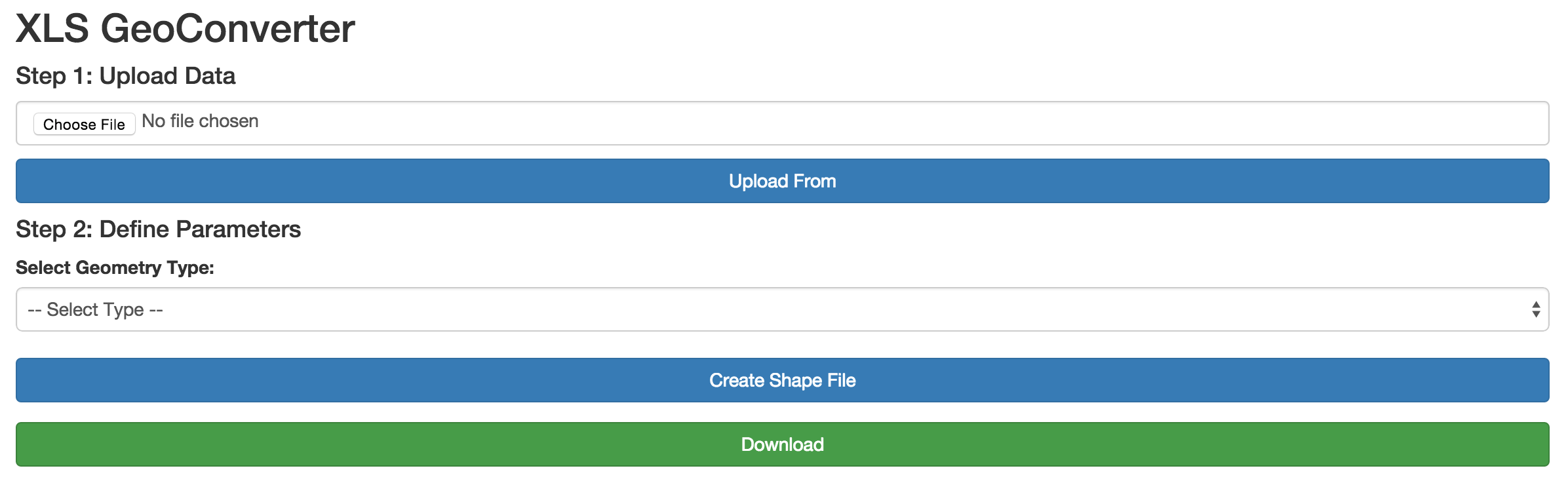Image resolution: width=1568 pixels, height=502 pixels.
Task: Click the 'Step 1: Upload Data' heading
Action: [125, 76]
